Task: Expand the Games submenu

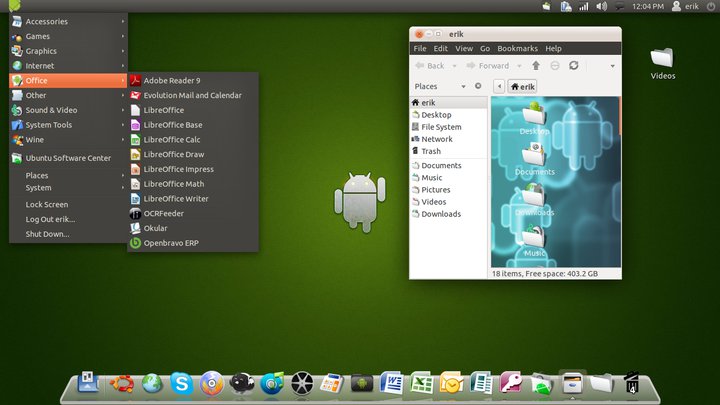Action: (68, 36)
